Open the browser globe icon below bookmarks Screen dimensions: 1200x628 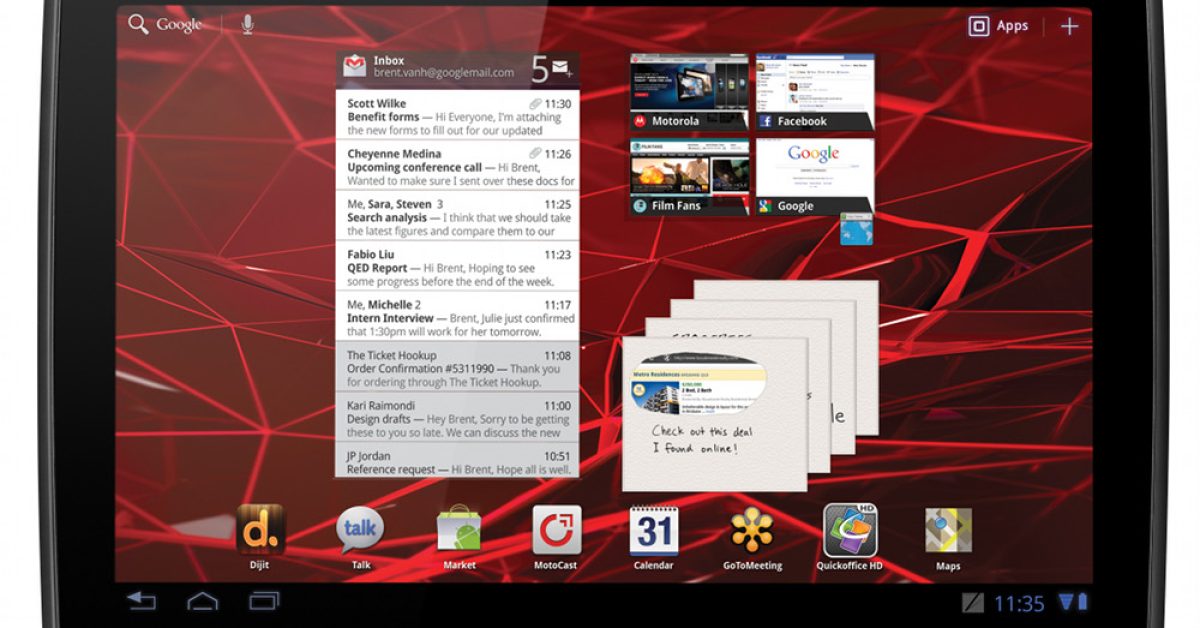point(856,229)
